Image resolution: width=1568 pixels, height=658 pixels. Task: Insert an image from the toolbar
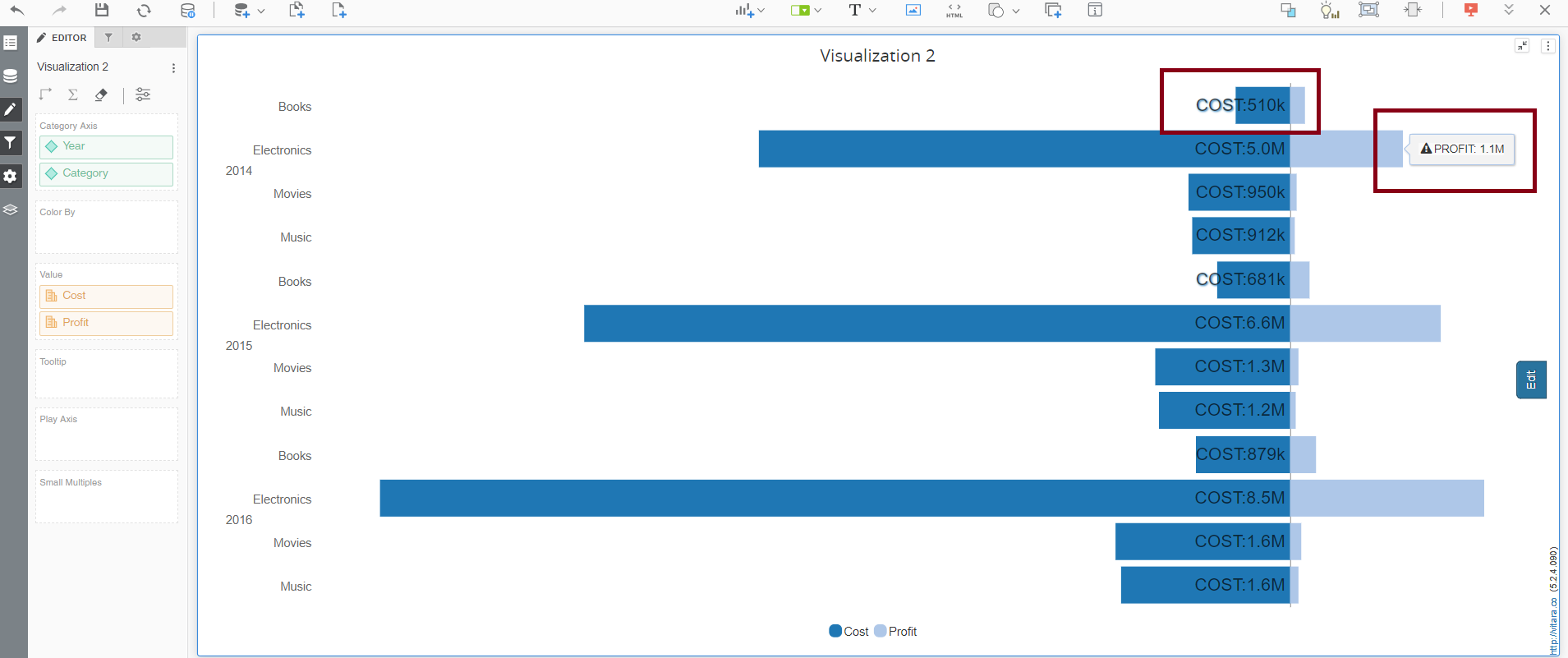(913, 11)
